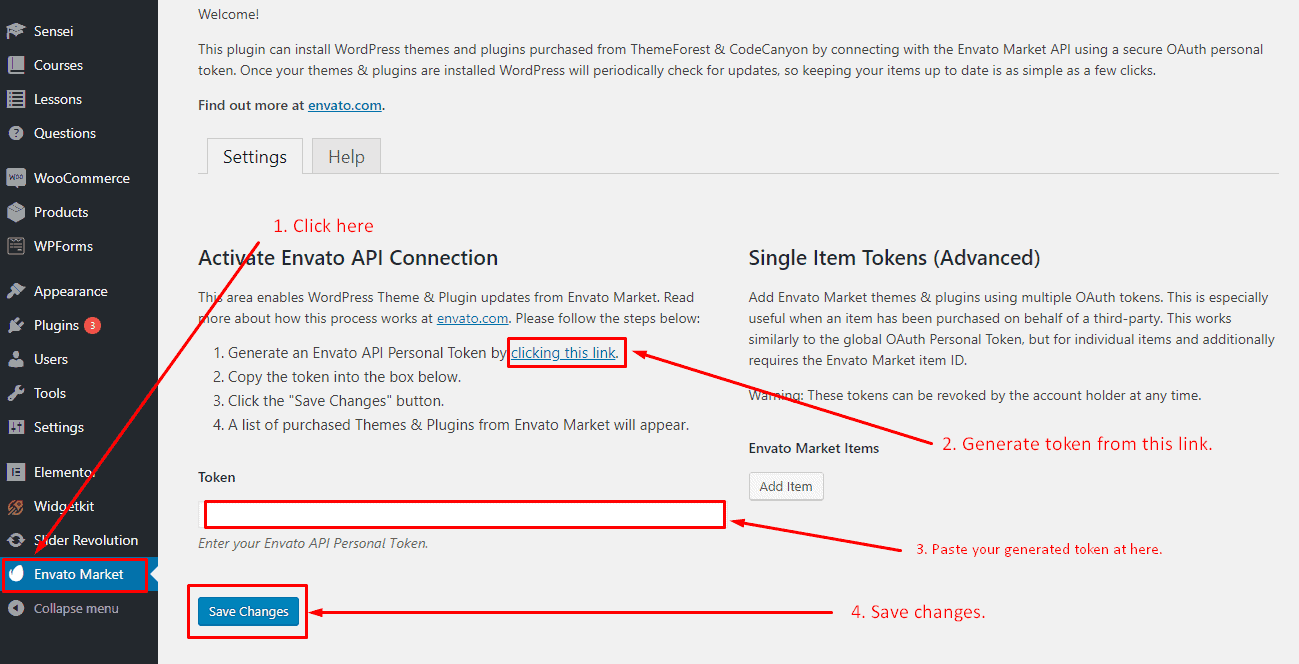
Task: Focus the Token input field
Action: 465,514
